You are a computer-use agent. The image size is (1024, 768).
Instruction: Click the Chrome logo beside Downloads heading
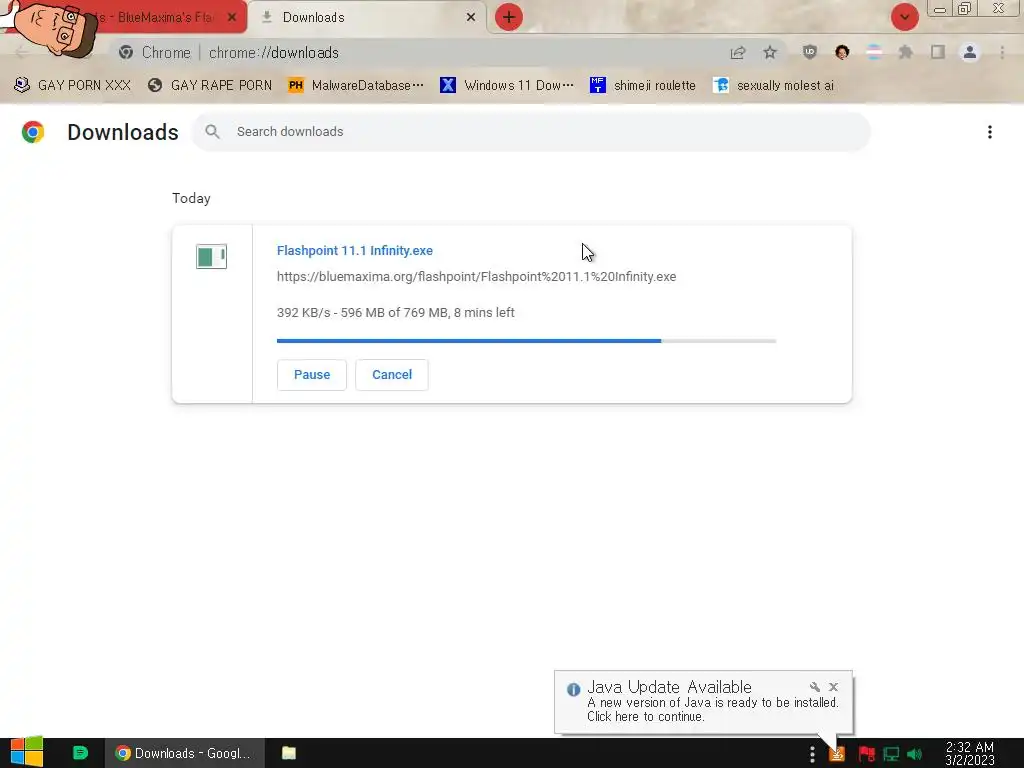tap(33, 132)
